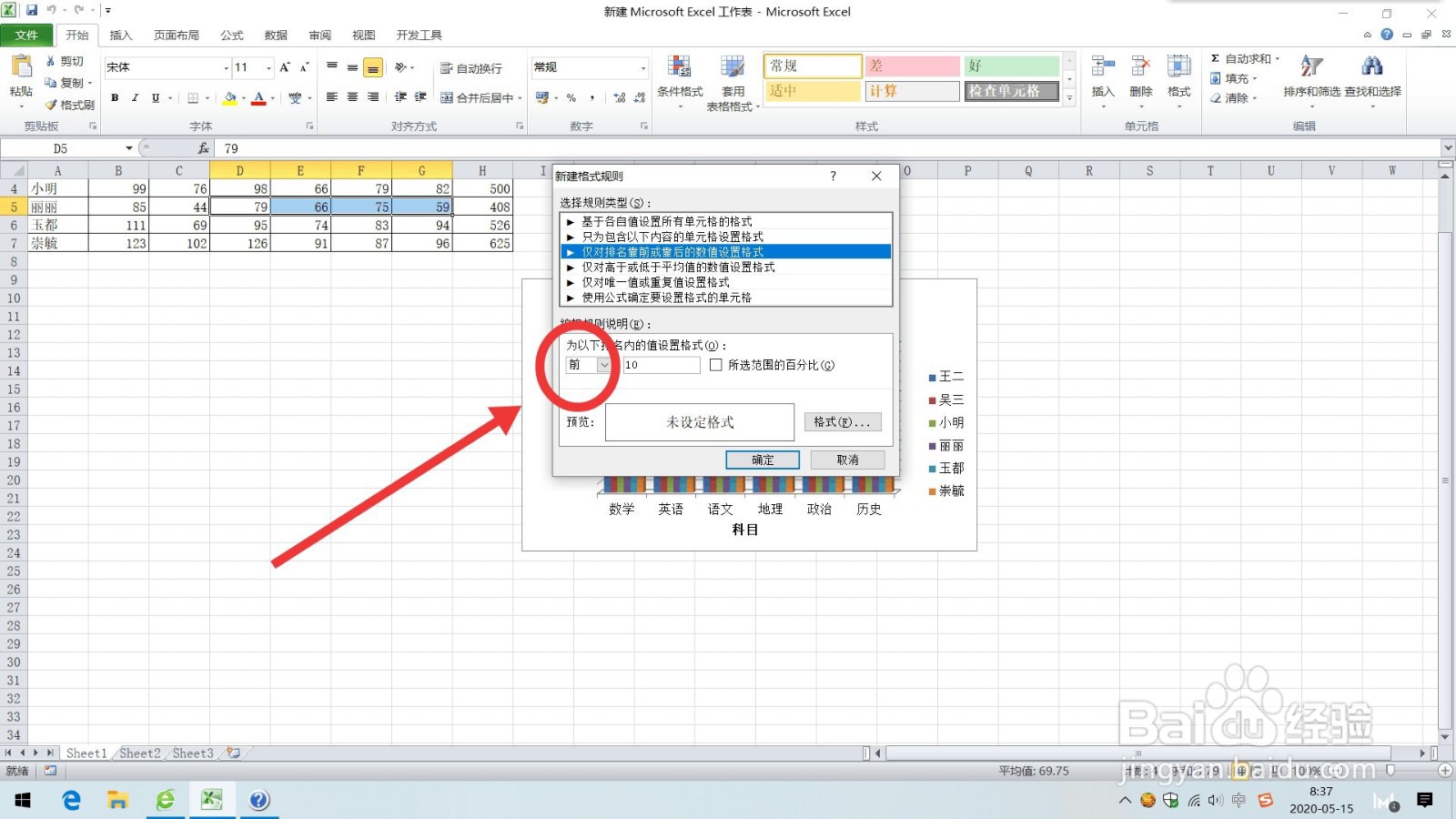This screenshot has height=819, width=1456.
Task: Apply fill color with the paint bucket
Action: (x=229, y=97)
